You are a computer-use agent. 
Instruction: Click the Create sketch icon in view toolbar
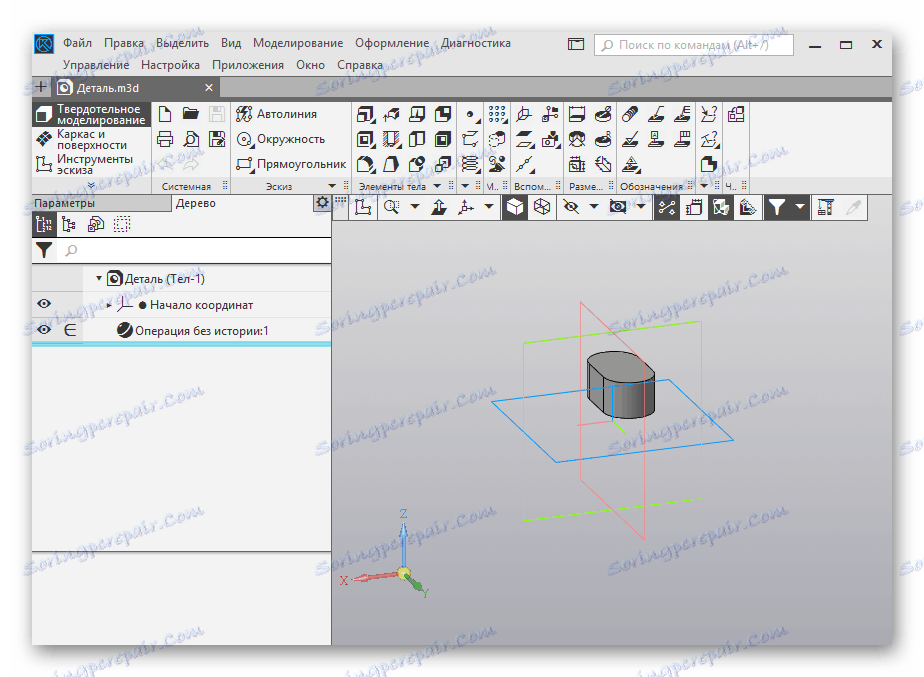(363, 207)
